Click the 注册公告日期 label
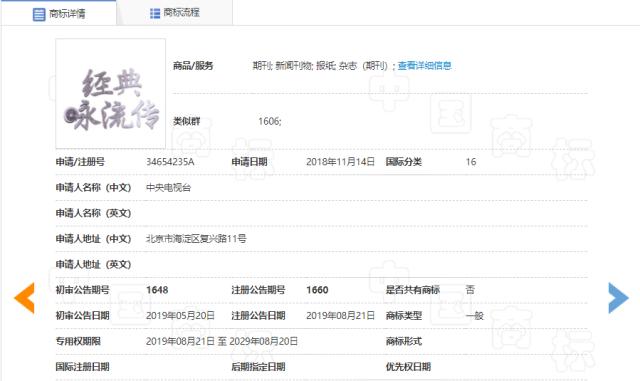Viewport: 640px width, 381px height. coord(258,316)
